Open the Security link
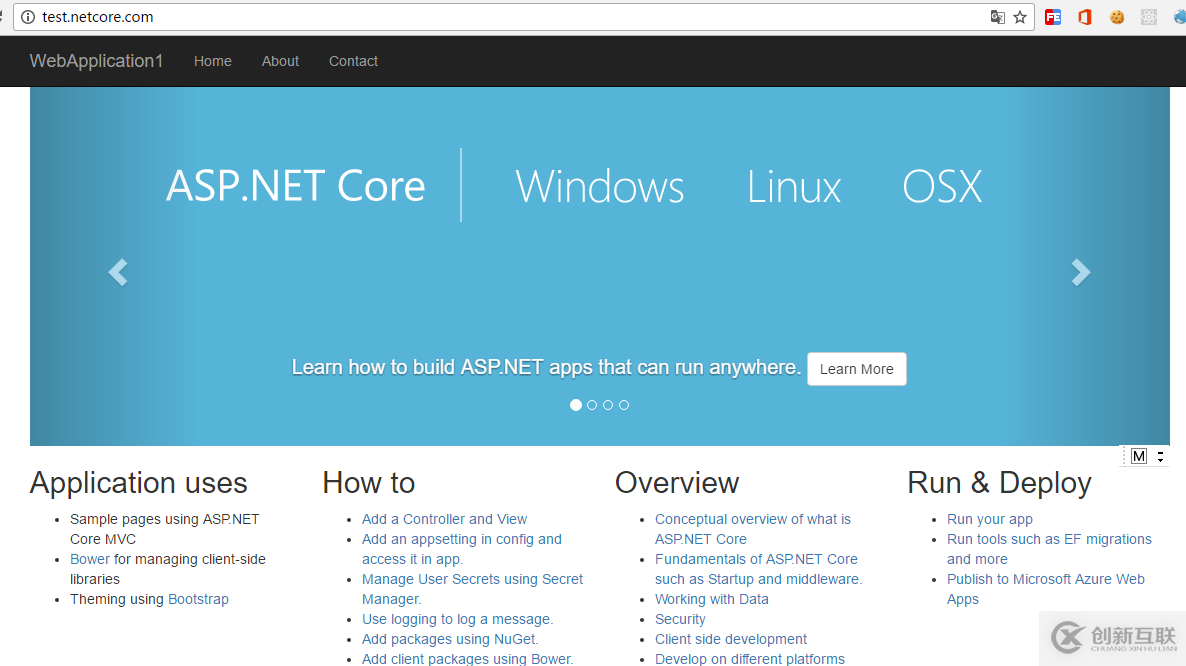This screenshot has height=666, width=1186. (x=680, y=619)
